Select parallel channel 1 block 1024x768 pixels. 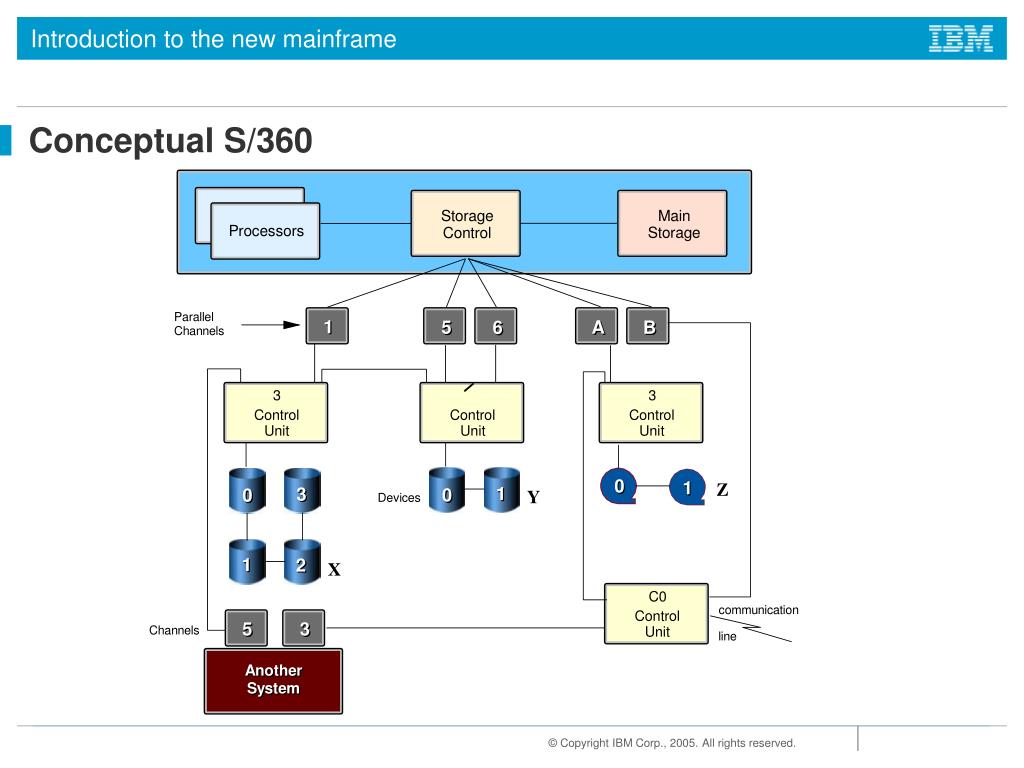[x=327, y=326]
